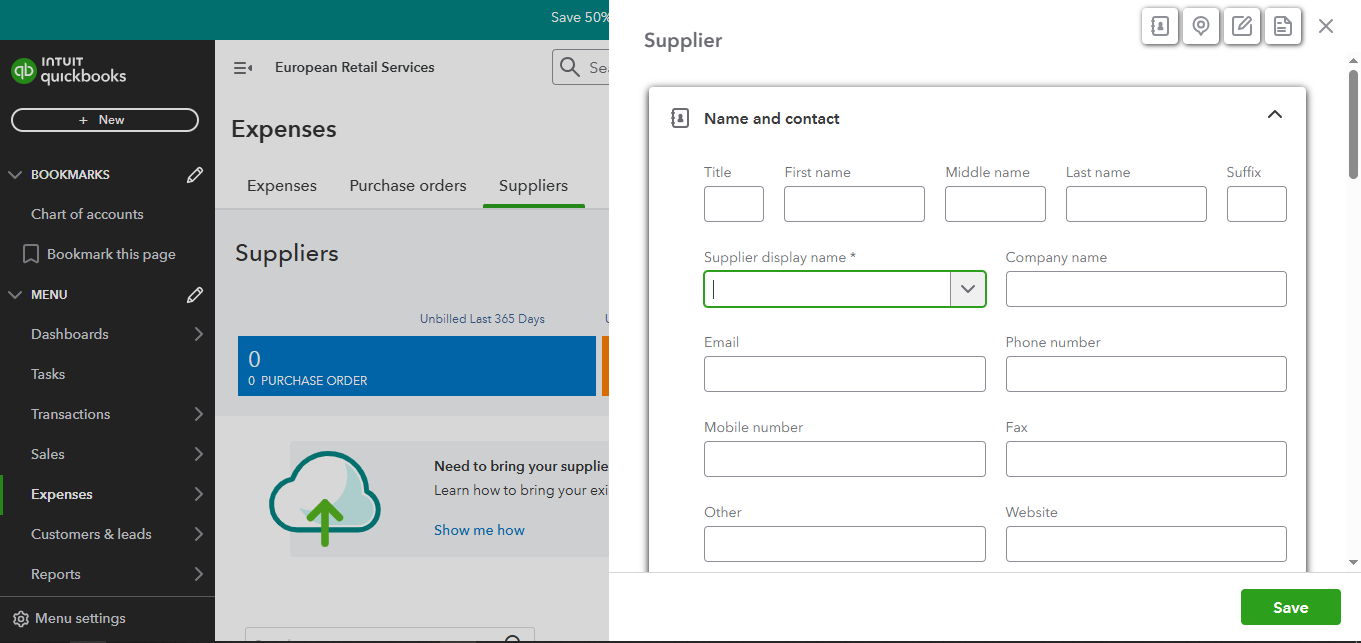
Task: Click the + New button
Action: 105,120
